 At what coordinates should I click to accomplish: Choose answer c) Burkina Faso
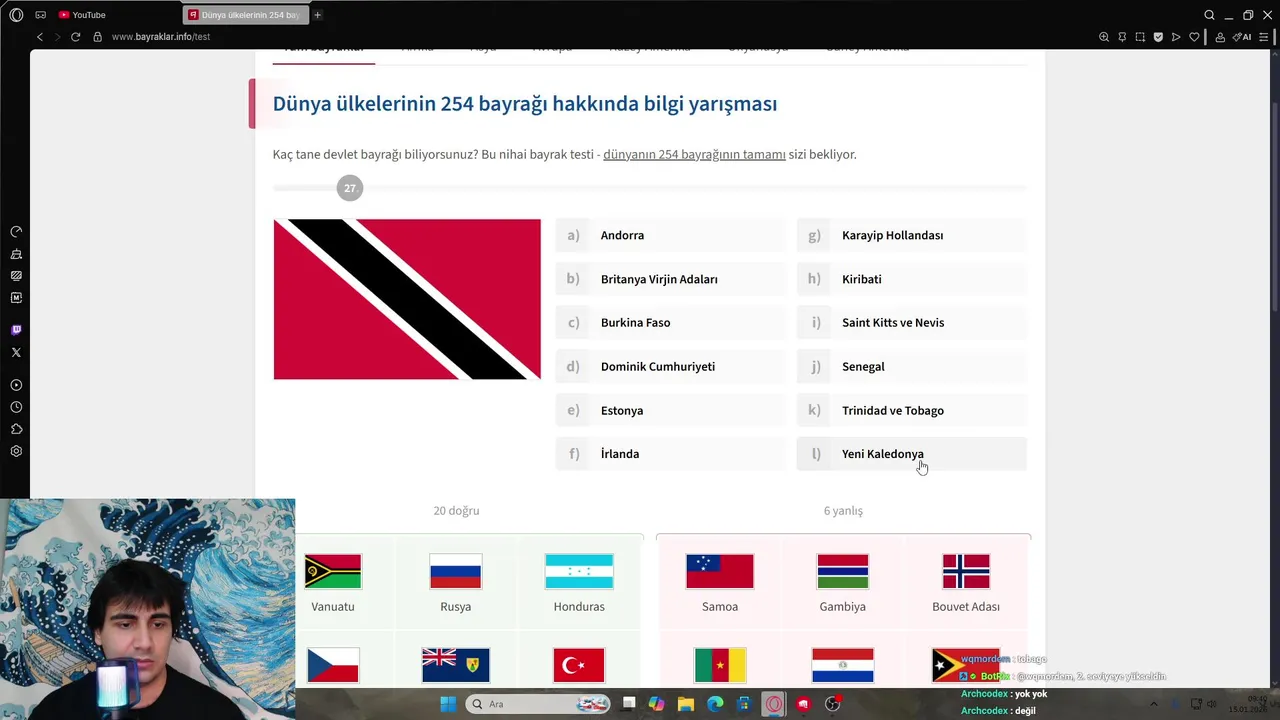[x=670, y=322]
